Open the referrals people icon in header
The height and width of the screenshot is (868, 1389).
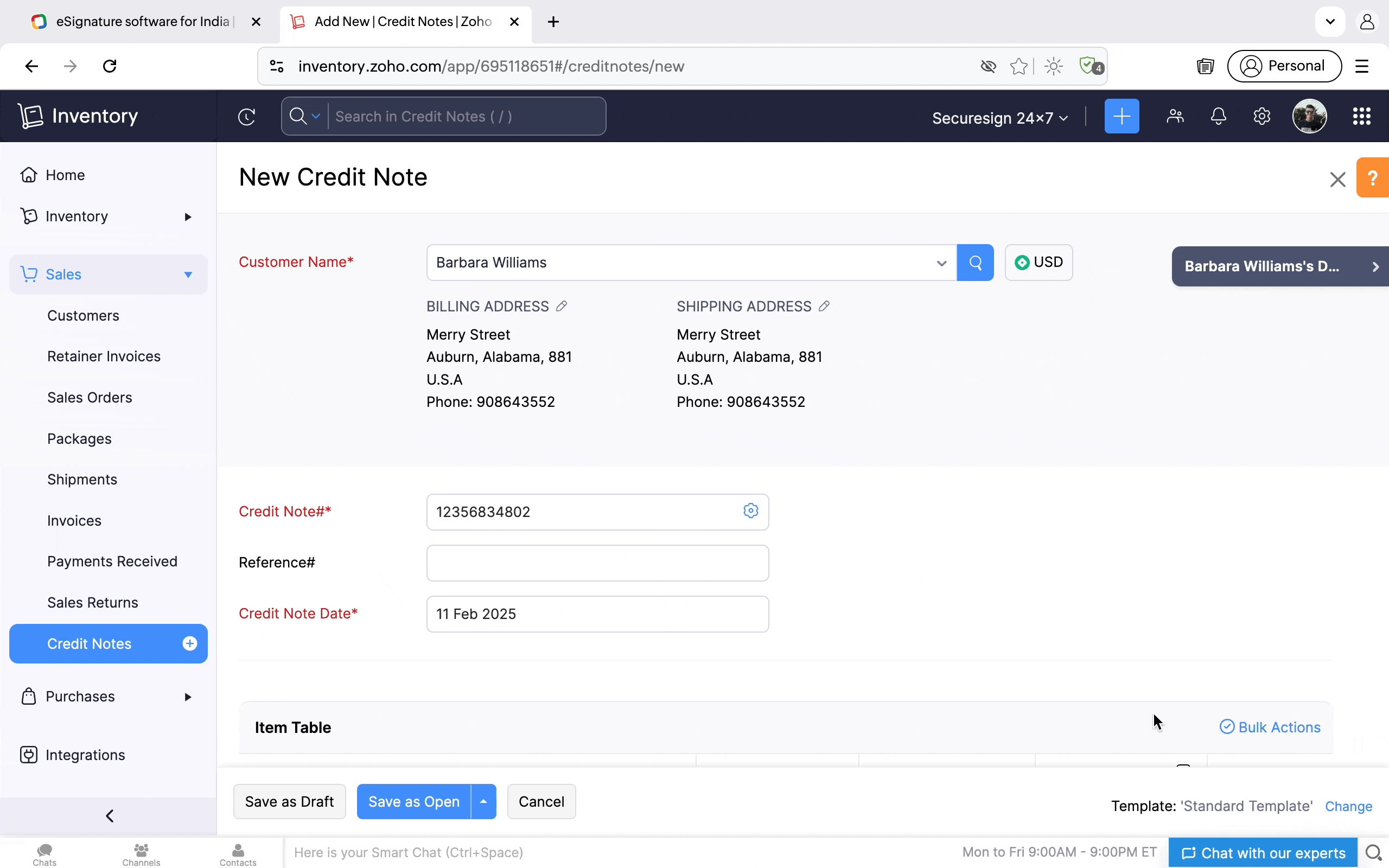(1175, 117)
